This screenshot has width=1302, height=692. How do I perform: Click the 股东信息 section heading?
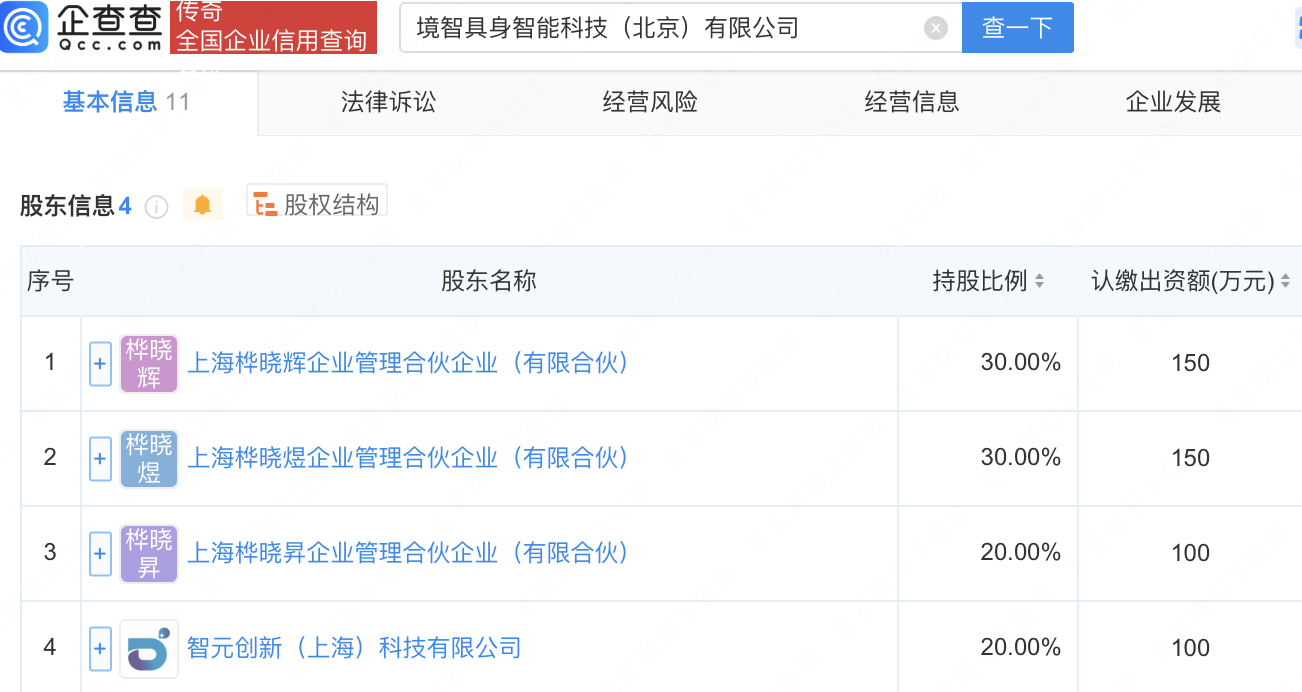pos(67,206)
